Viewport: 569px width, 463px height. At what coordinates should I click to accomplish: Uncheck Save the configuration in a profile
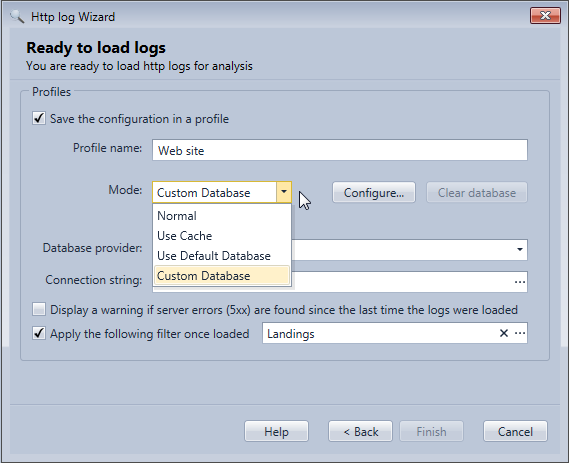pyautogui.click(x=39, y=118)
